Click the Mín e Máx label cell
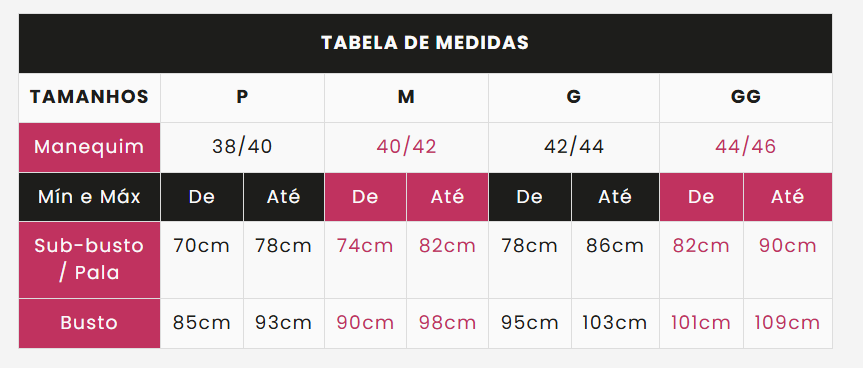The height and width of the screenshot is (368, 863). click(89, 197)
